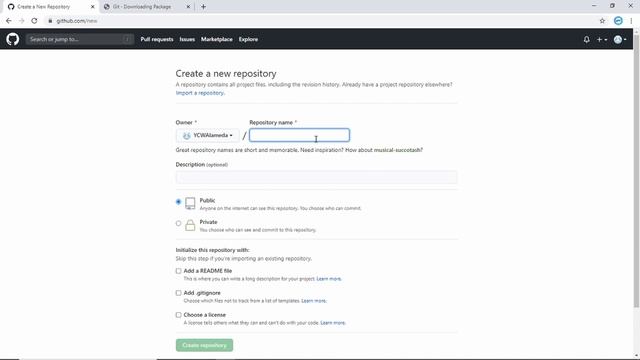640x360 pixels.
Task: Open the plus create-new menu
Action: [x=602, y=40]
